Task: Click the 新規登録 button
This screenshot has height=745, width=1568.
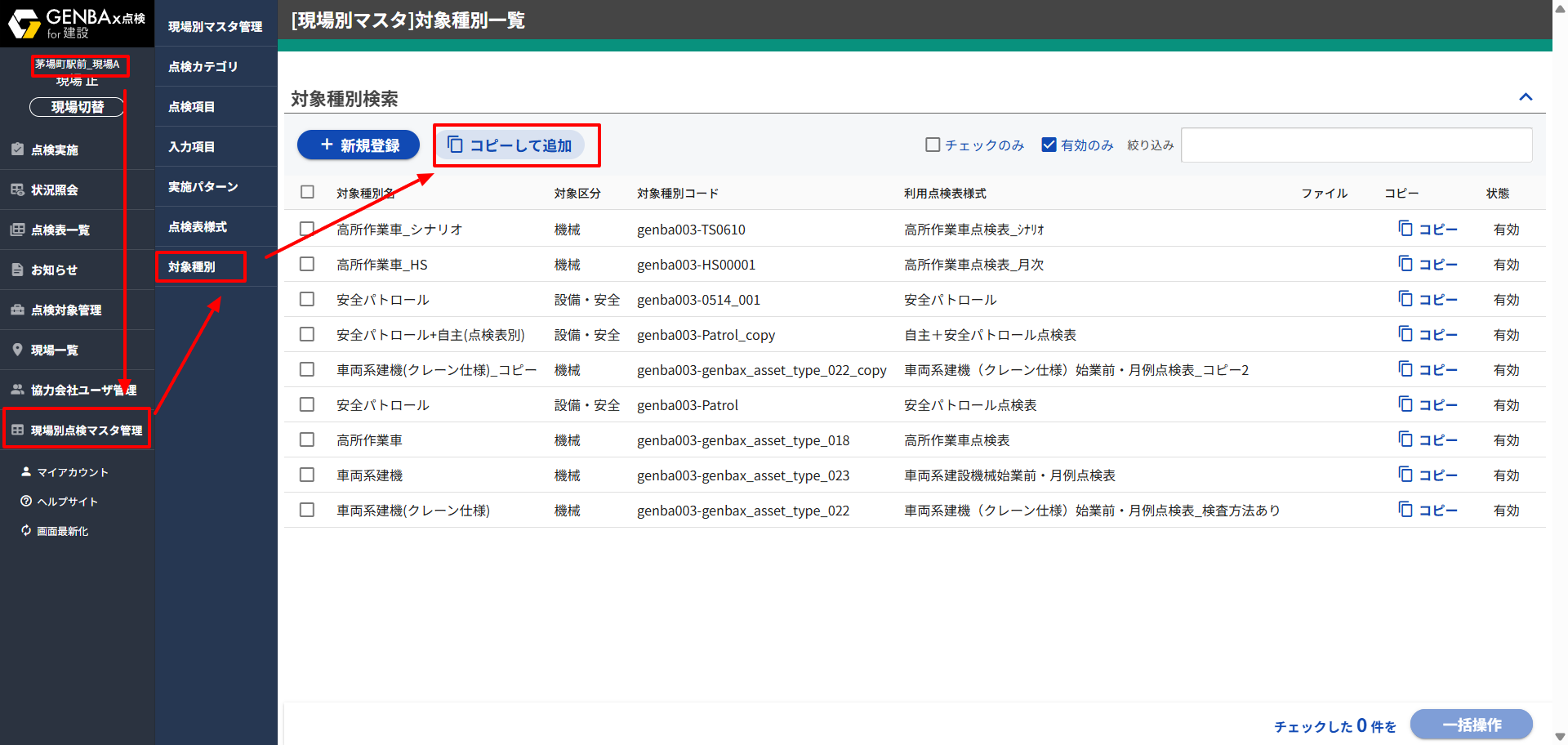Action: (359, 145)
